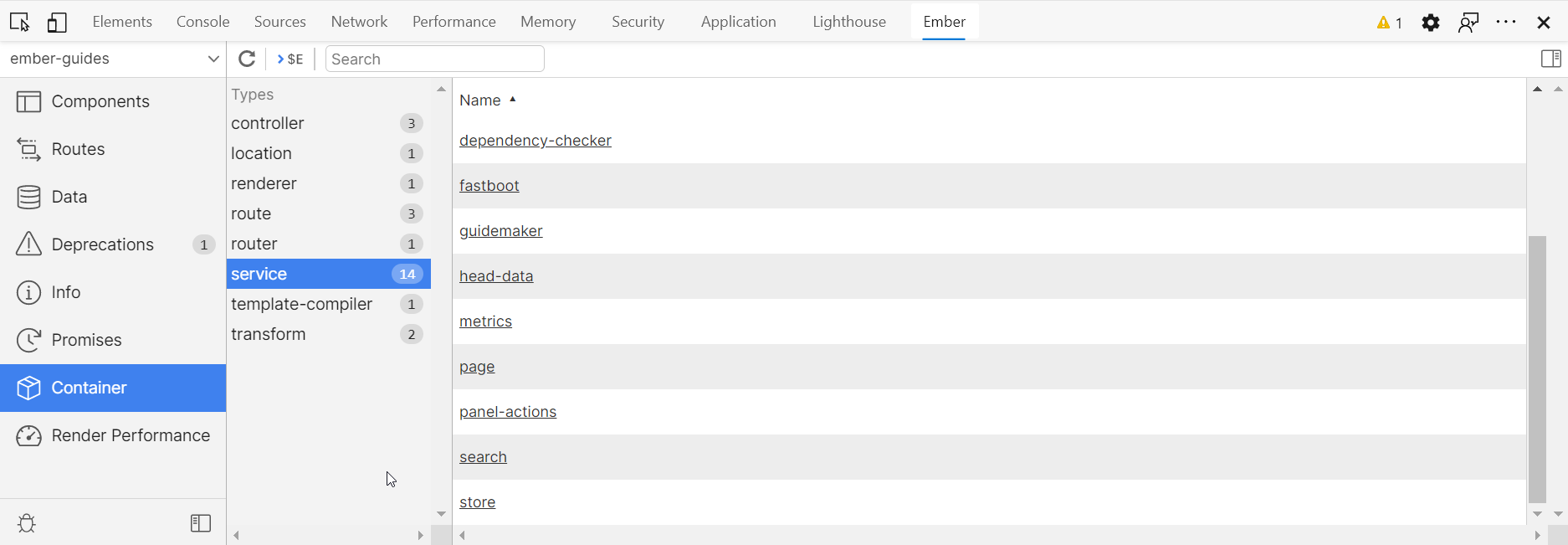Sort by Name column header arrow
This screenshot has width=1568, height=545.
pyautogui.click(x=512, y=100)
